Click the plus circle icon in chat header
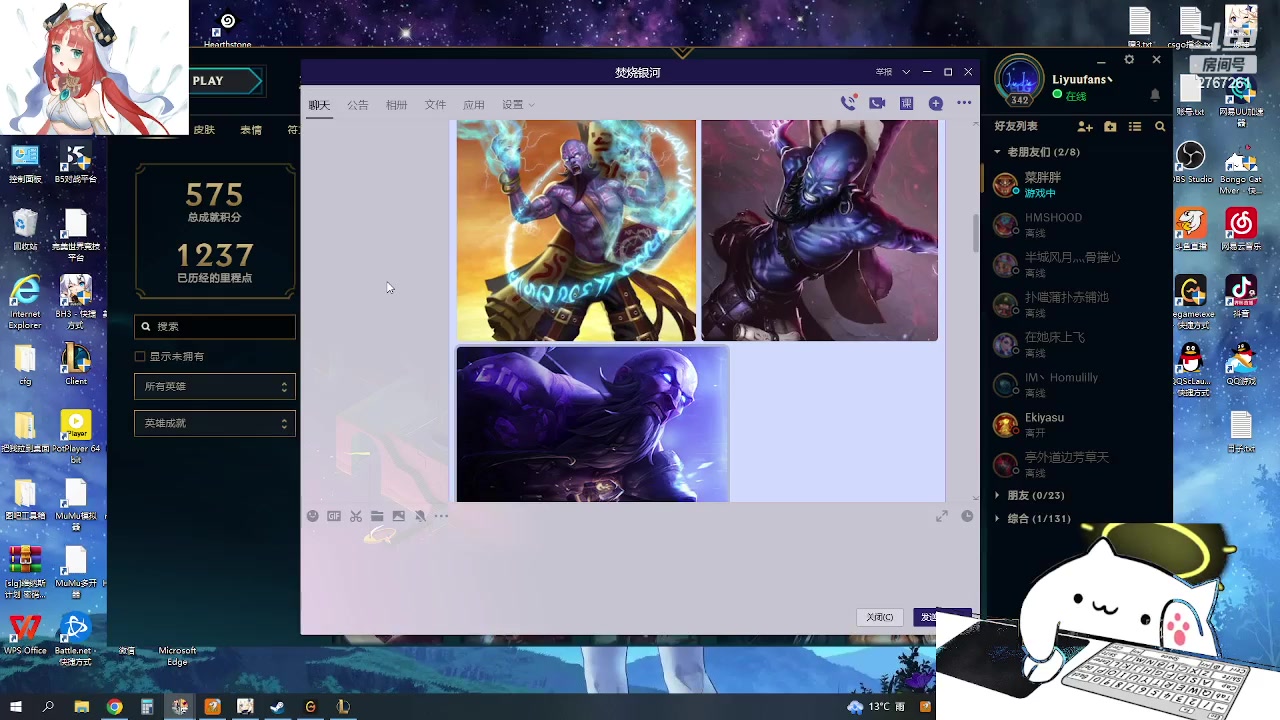The height and width of the screenshot is (720, 1280). point(936,103)
